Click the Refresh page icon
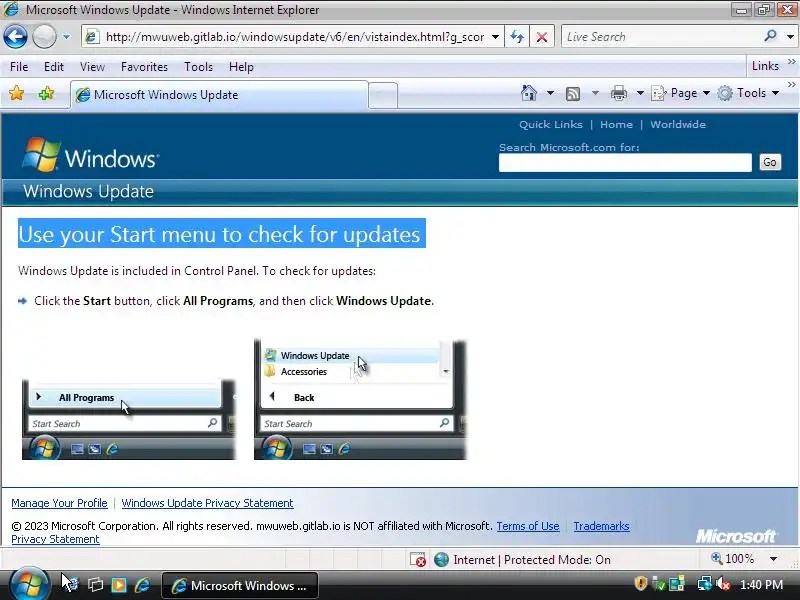The height and width of the screenshot is (600, 800). point(517,37)
